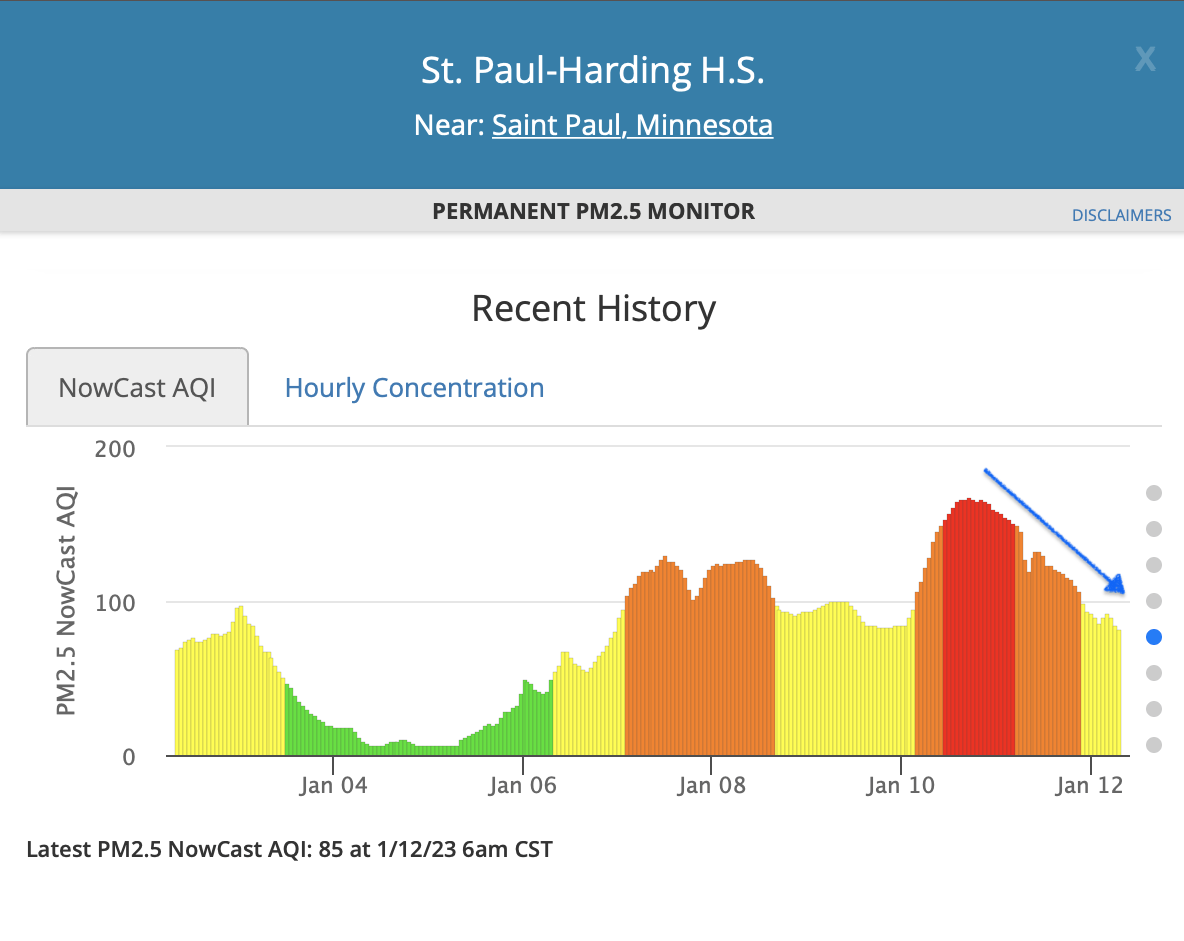Choose the third navigation dot from top

coord(1154,564)
